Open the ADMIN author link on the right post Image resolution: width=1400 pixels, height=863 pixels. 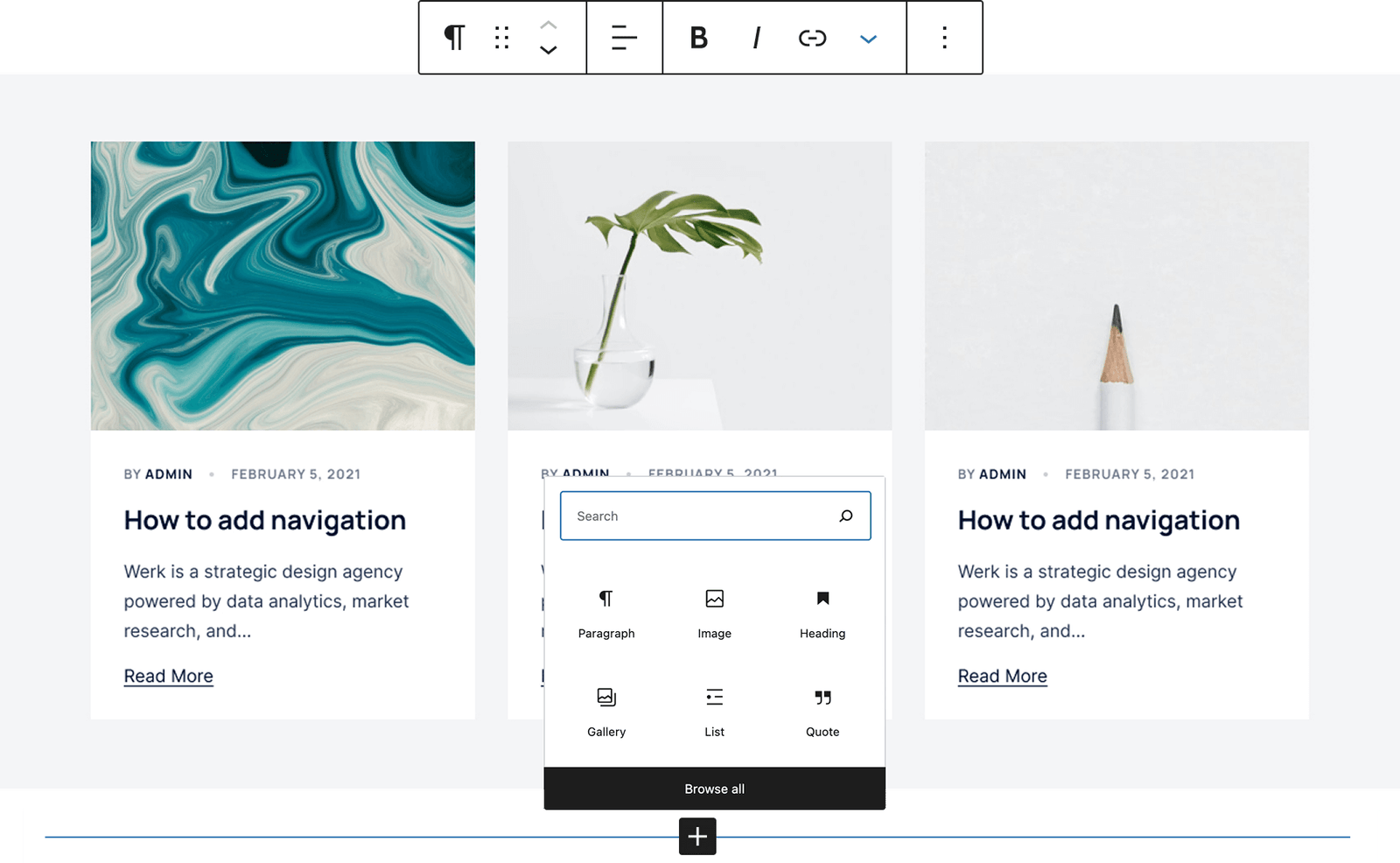[x=1002, y=474]
